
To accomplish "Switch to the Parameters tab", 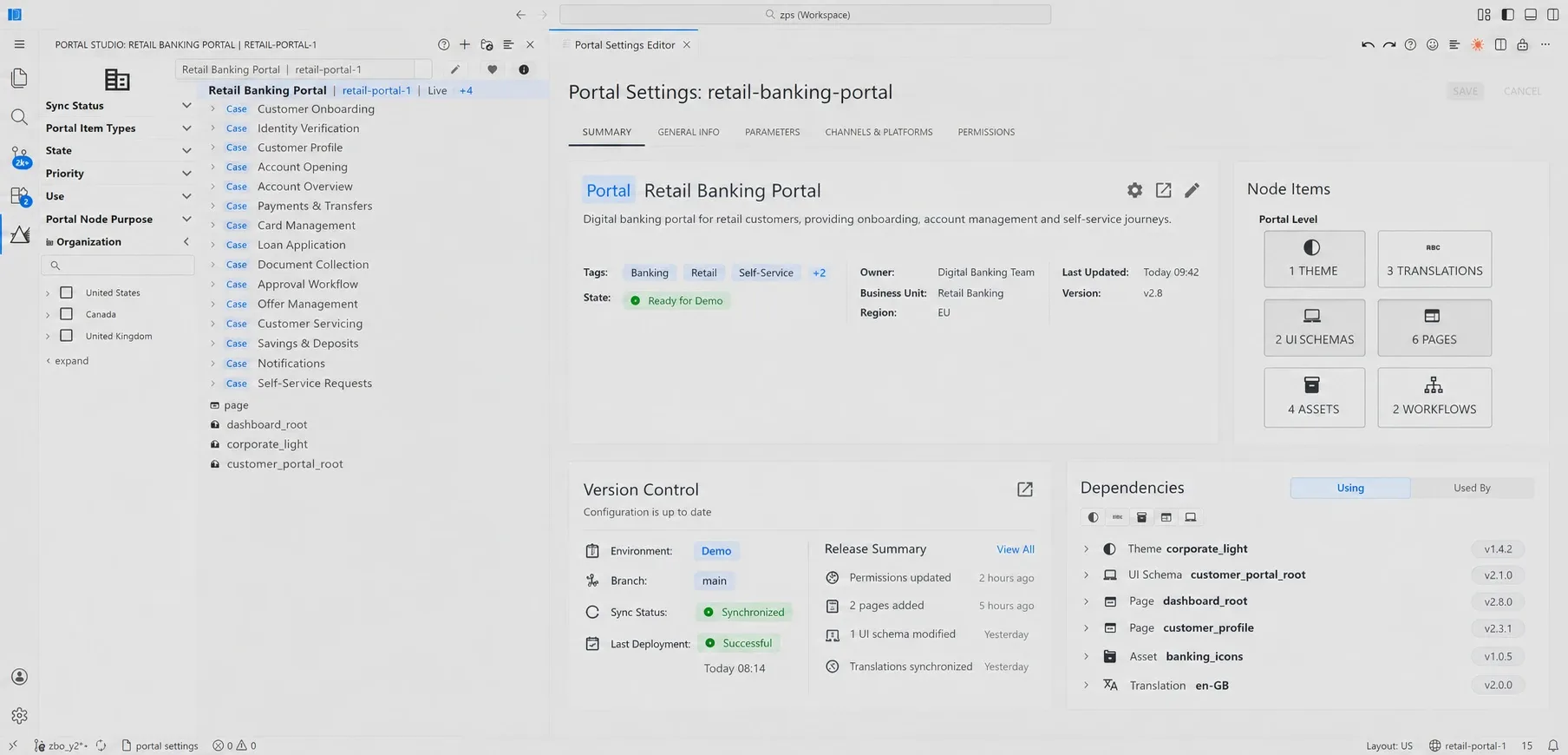I will point(772,132).
